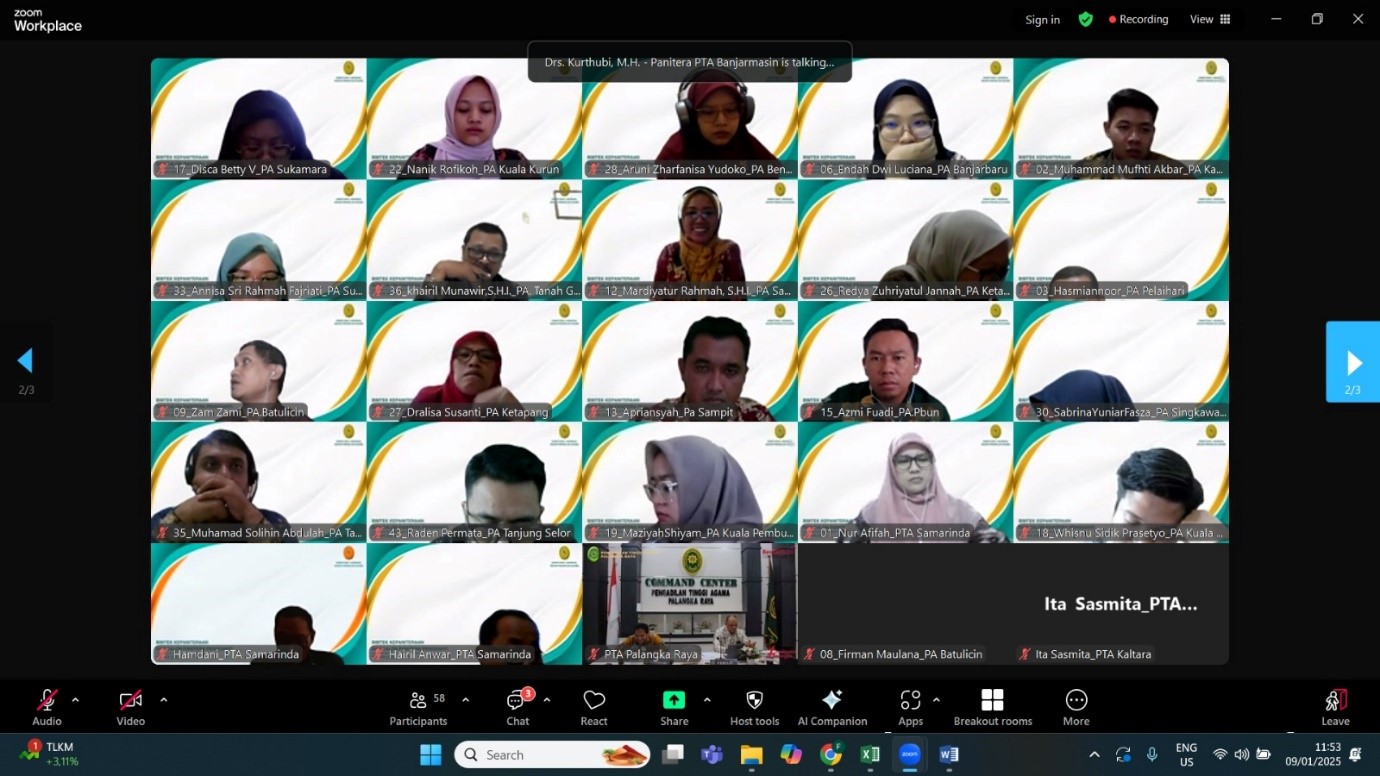
Task: Open Host tools shield
Action: tap(754, 707)
